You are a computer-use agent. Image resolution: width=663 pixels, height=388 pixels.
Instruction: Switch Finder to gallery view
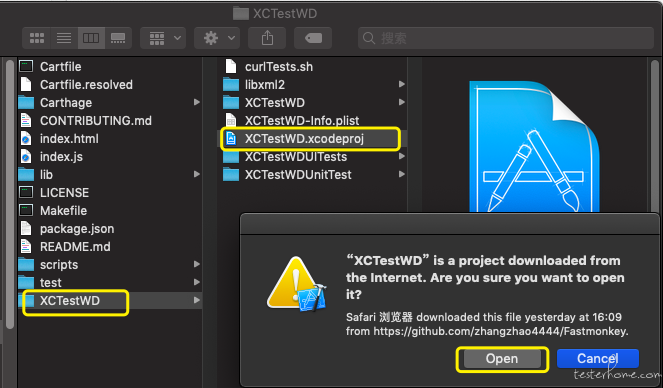click(x=118, y=38)
